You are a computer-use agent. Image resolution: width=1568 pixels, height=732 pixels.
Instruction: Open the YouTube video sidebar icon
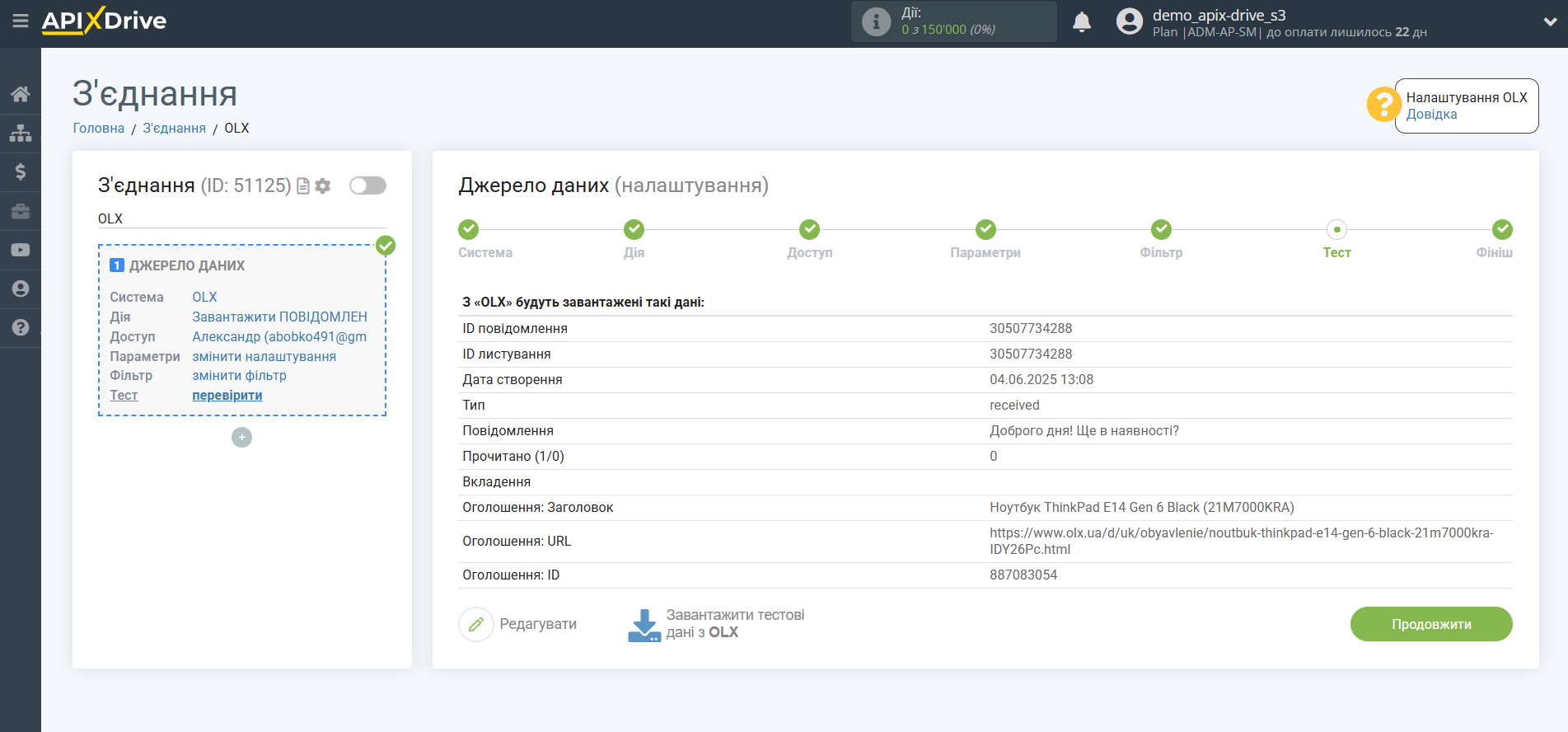pyautogui.click(x=21, y=250)
